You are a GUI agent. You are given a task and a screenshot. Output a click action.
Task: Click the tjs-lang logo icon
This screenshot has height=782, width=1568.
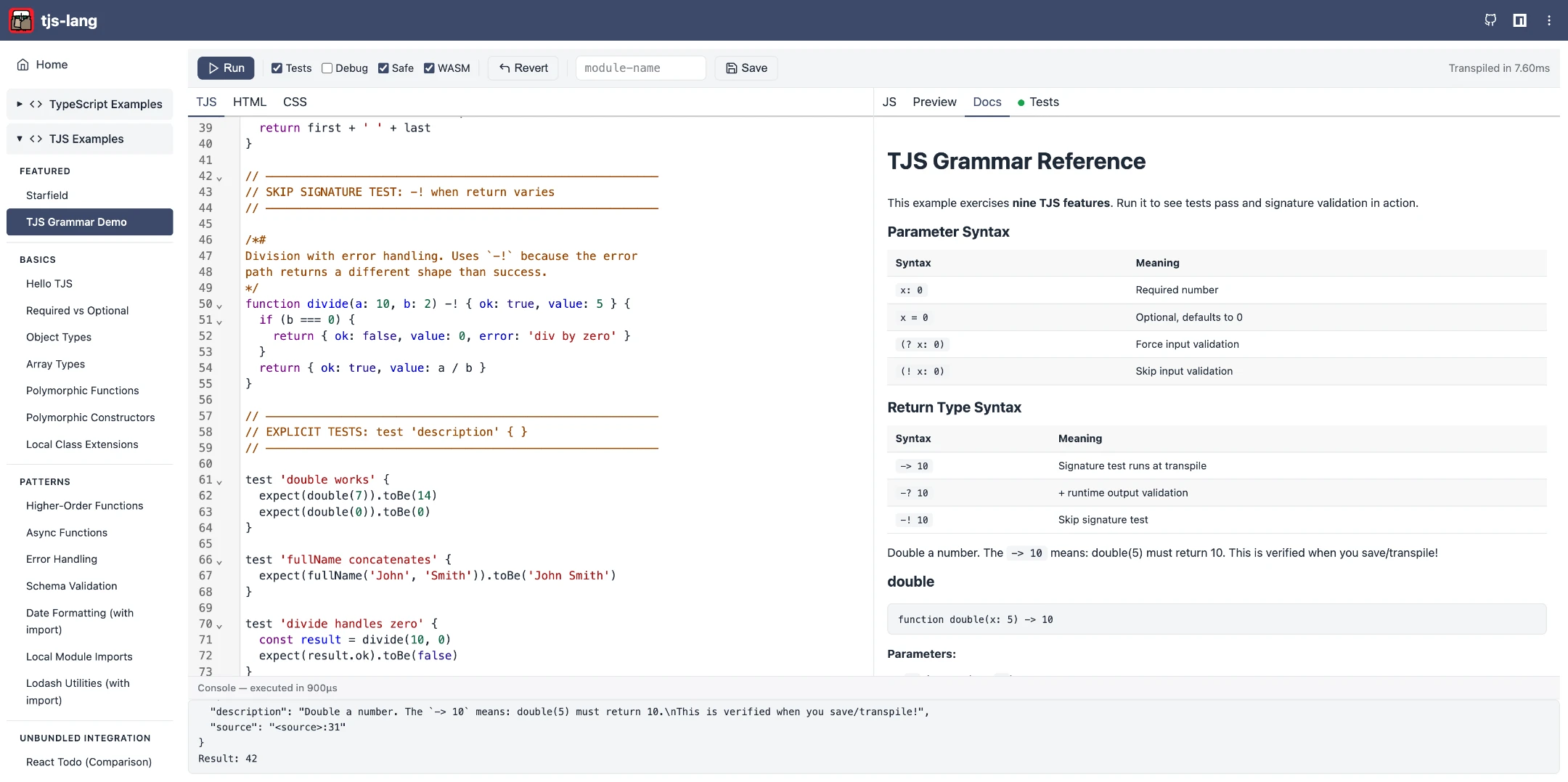tap(21, 20)
